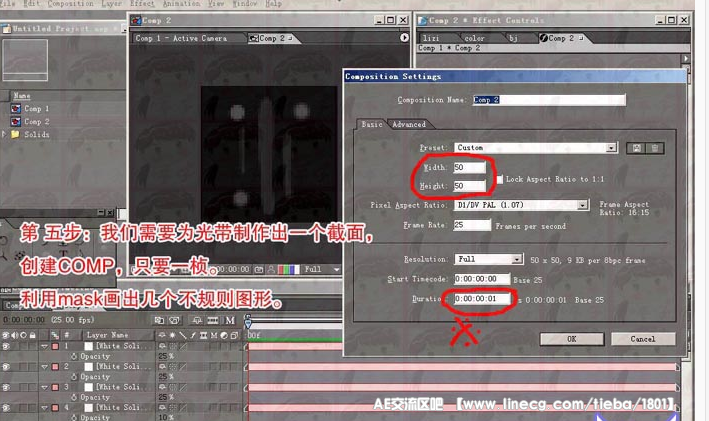The image size is (709, 421).
Task: Click the save preset icon beside Preset
Action: tap(637, 148)
